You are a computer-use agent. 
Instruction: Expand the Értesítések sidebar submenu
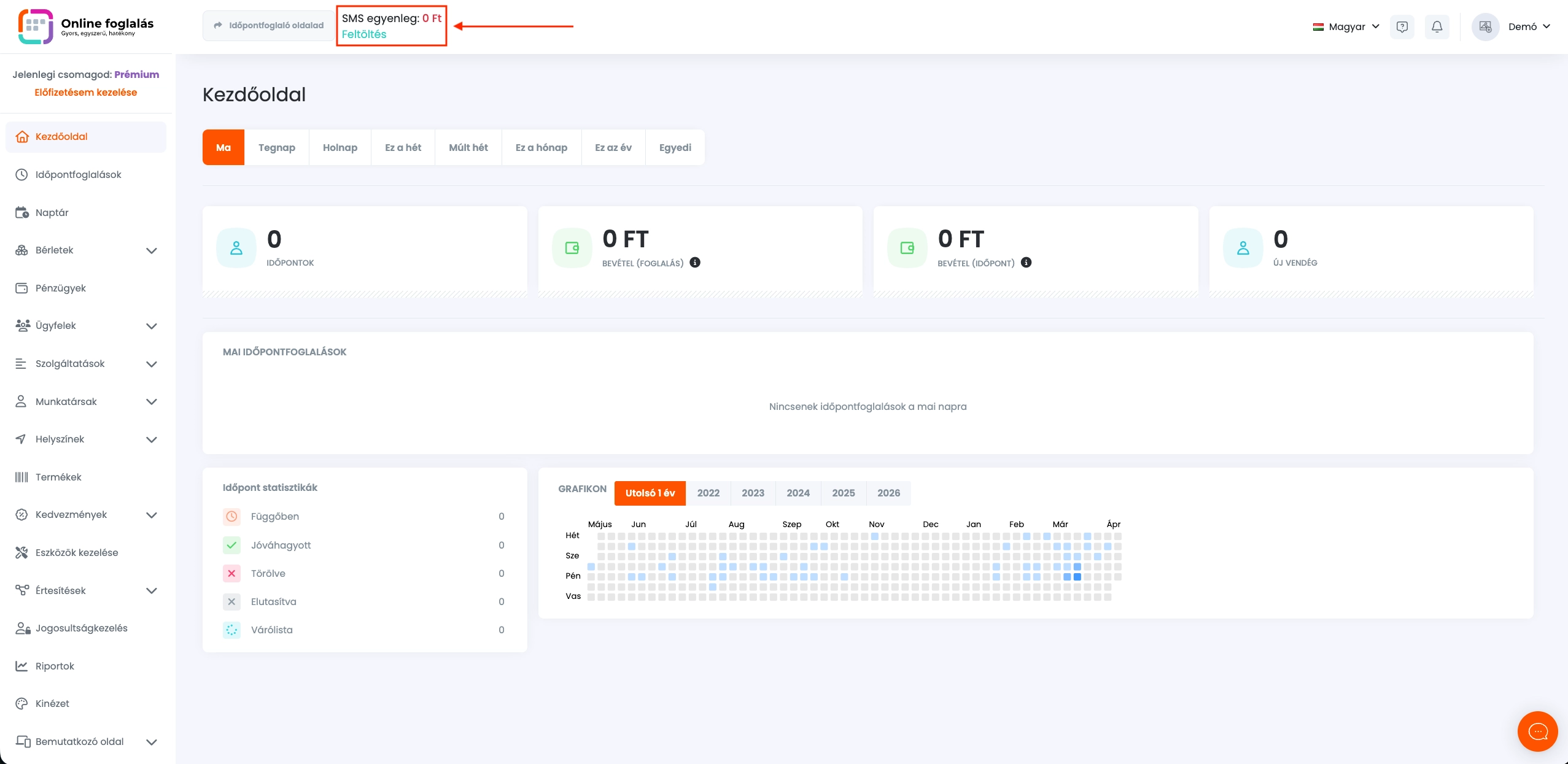click(x=151, y=590)
